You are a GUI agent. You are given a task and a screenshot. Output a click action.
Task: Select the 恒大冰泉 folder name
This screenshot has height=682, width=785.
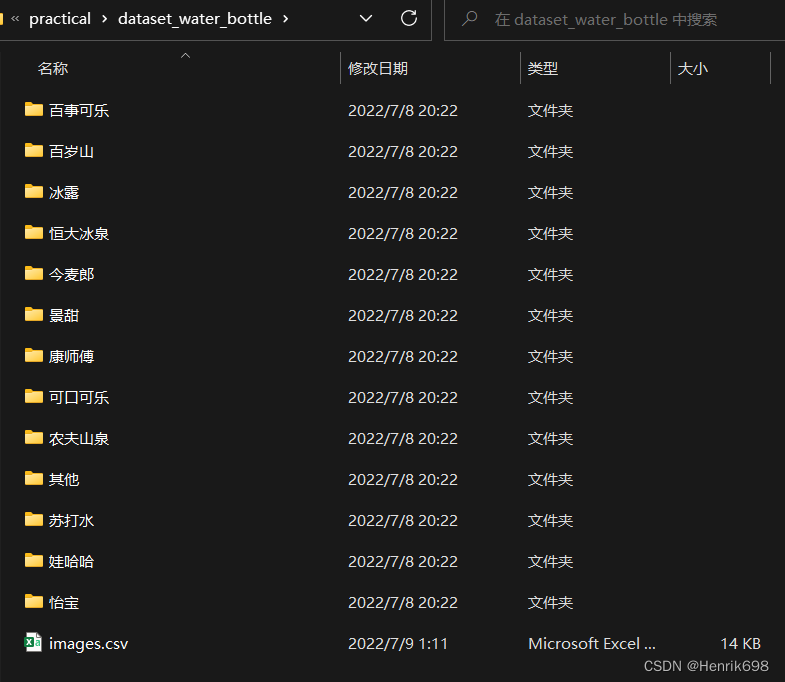79,233
